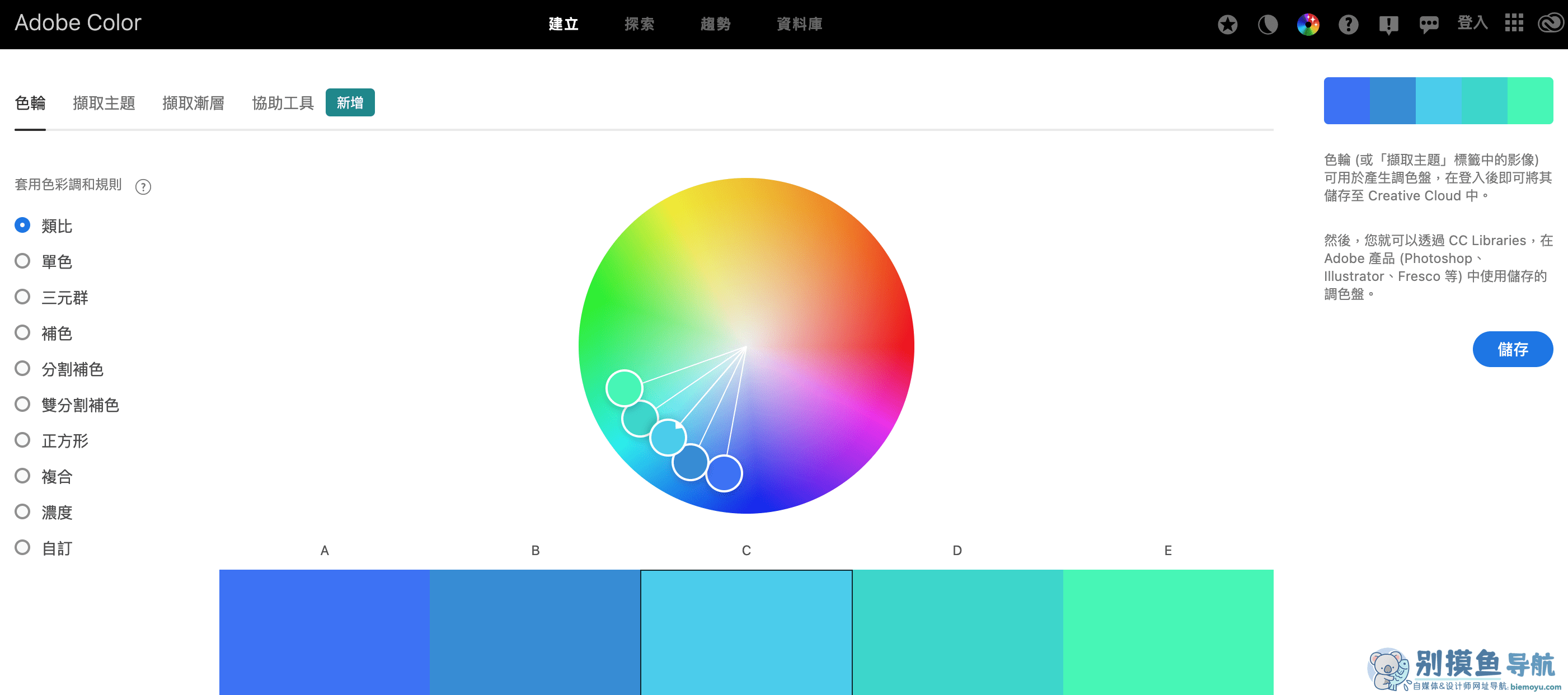Screen dimensions: 1568x695
Task: Open the apps grid icon
Action: [x=1514, y=23]
